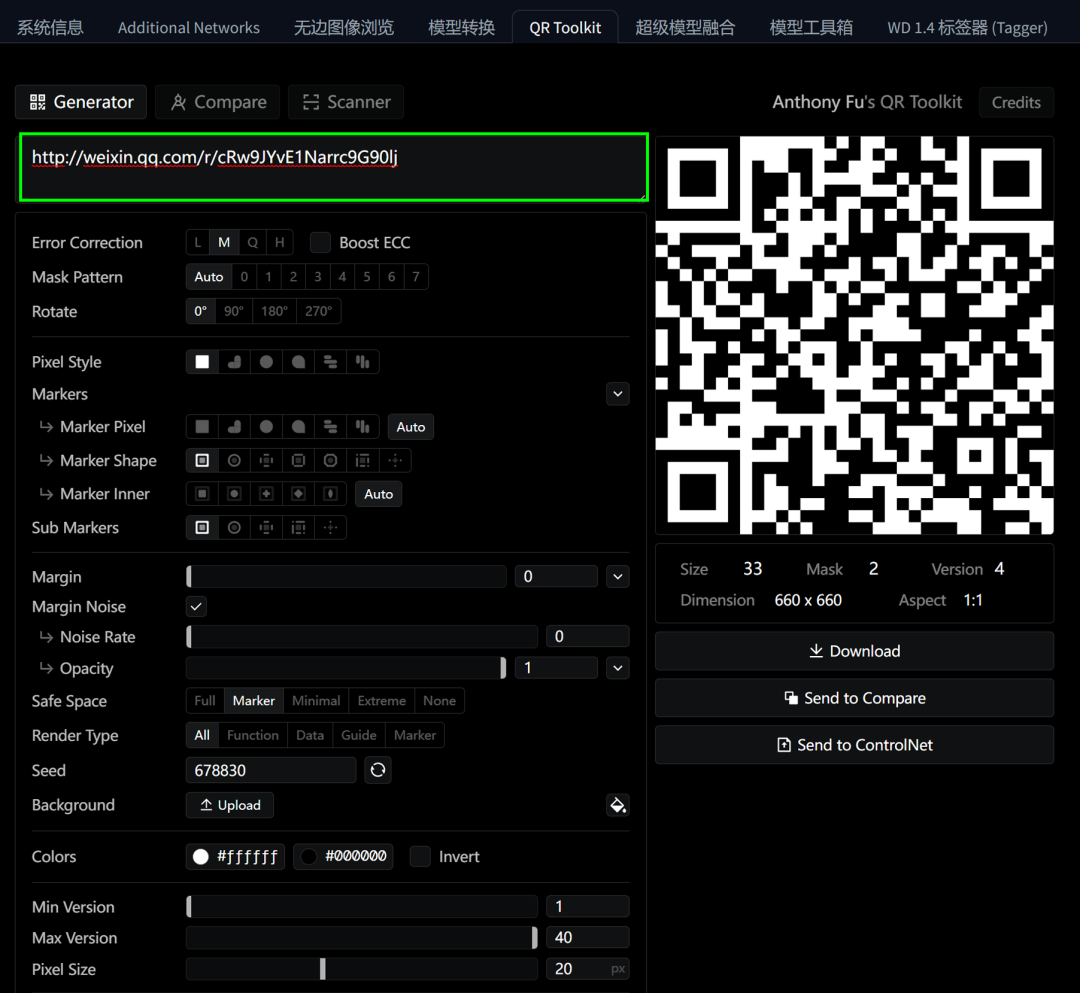Click Auto button for Marker Pixel
Screen dimensions: 1080x993
[411, 427]
